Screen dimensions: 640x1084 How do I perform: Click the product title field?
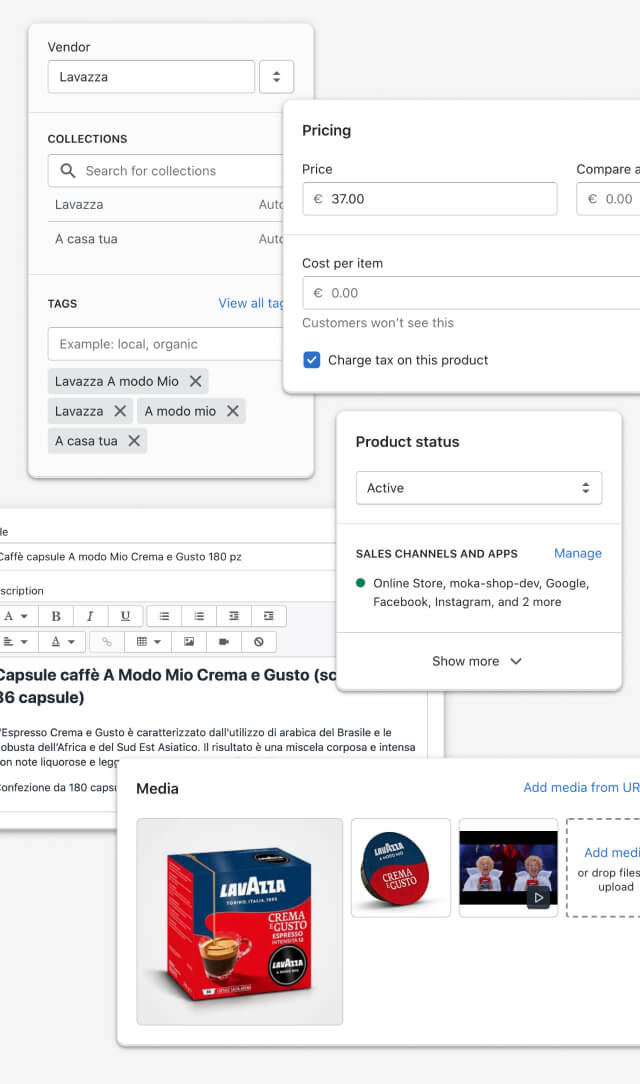pyautogui.click(x=167, y=557)
